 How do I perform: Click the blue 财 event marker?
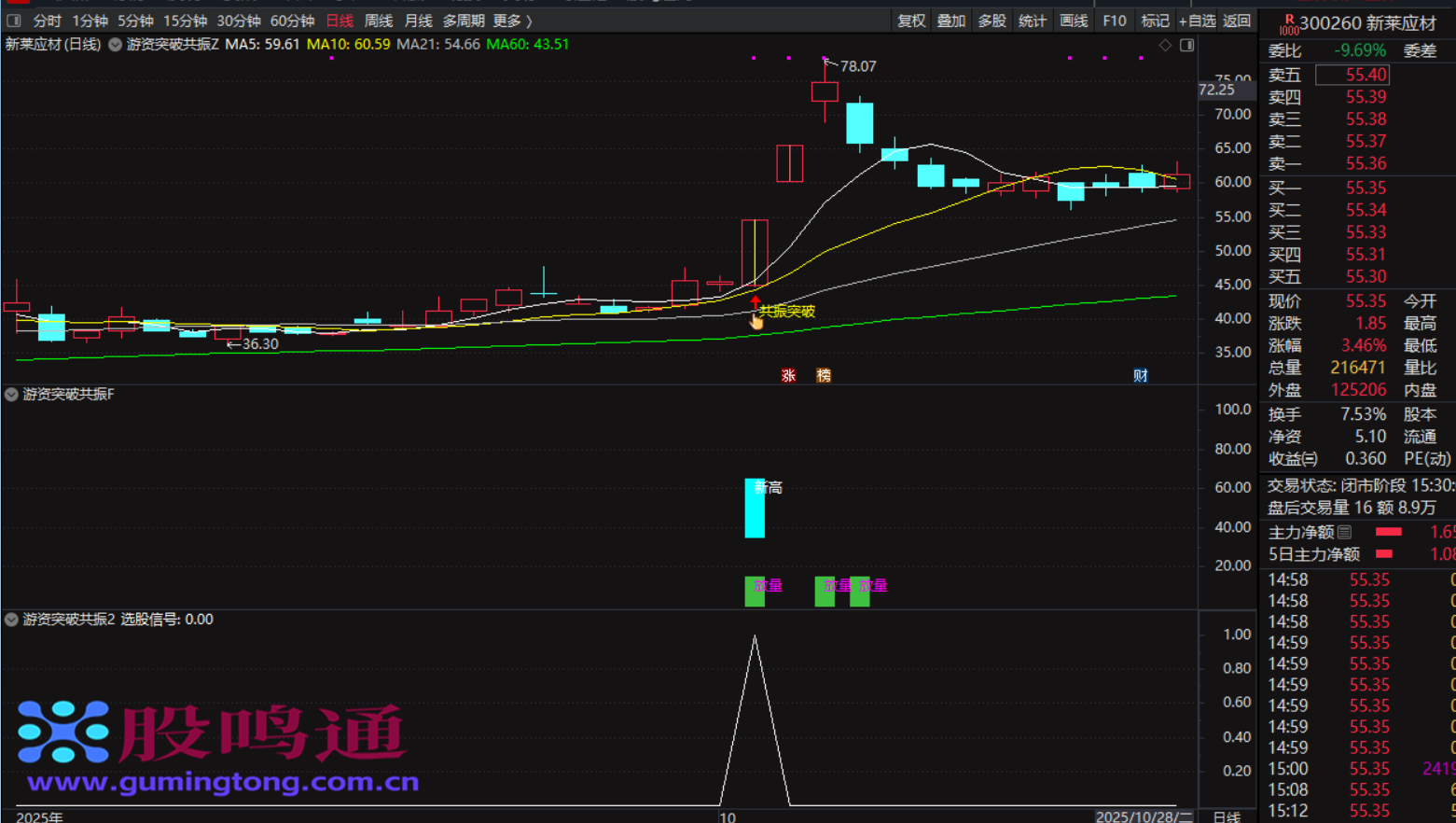tap(1140, 375)
